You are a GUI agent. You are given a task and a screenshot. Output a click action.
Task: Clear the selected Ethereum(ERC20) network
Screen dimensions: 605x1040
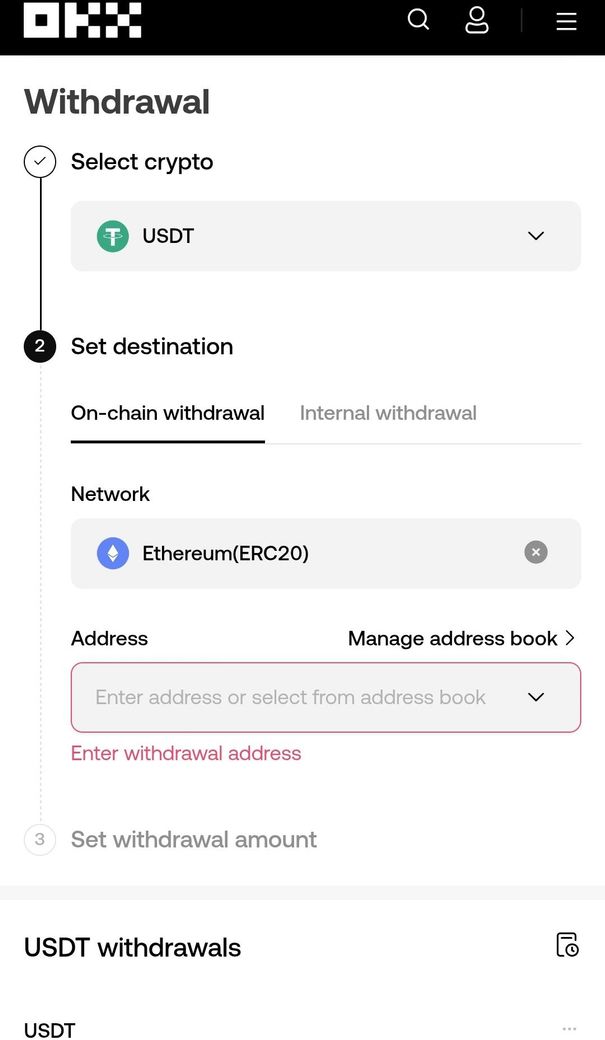[x=536, y=553]
